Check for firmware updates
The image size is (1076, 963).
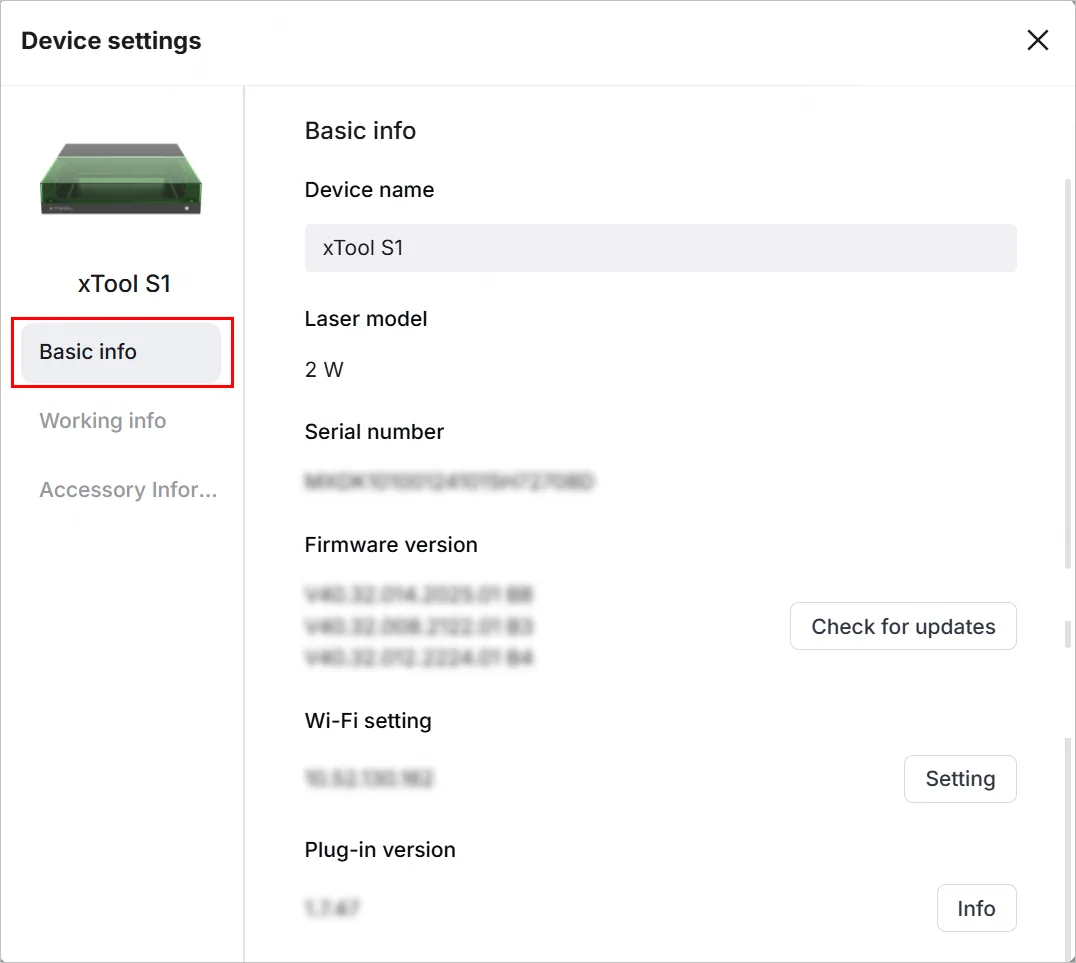(902, 626)
